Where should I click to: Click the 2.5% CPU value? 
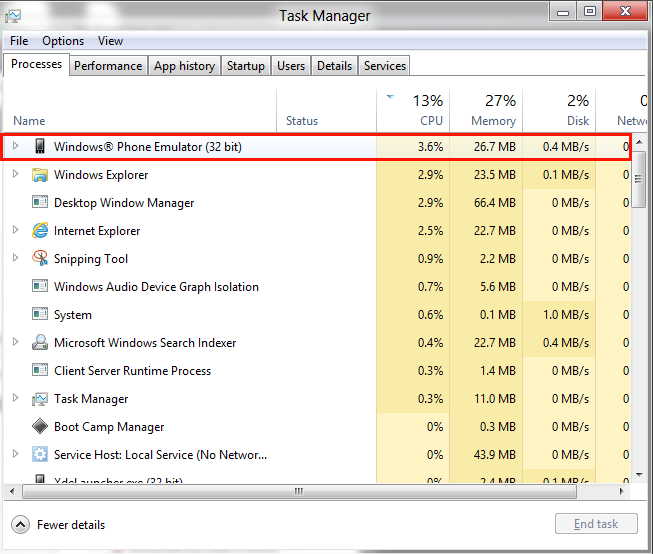431,231
